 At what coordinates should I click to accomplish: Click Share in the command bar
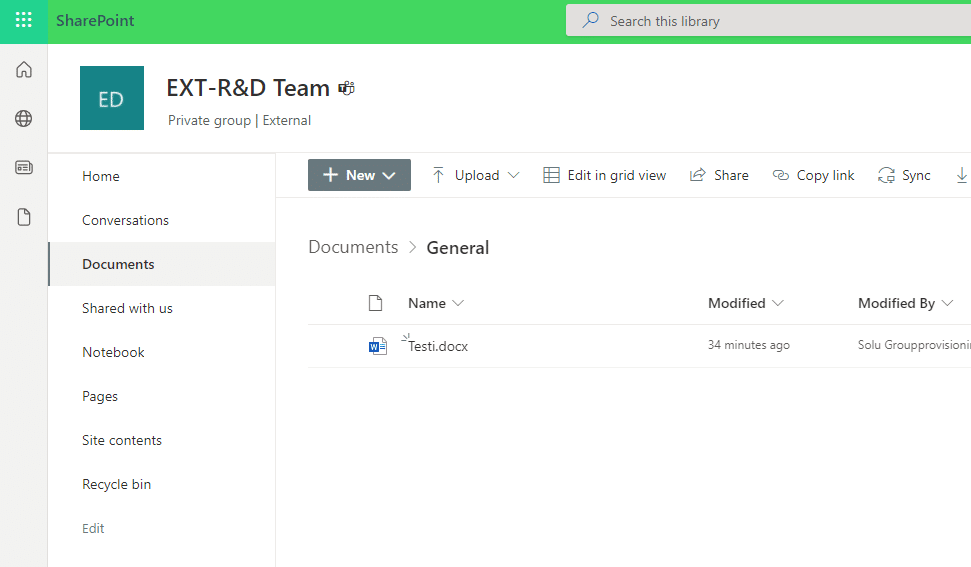click(x=719, y=175)
